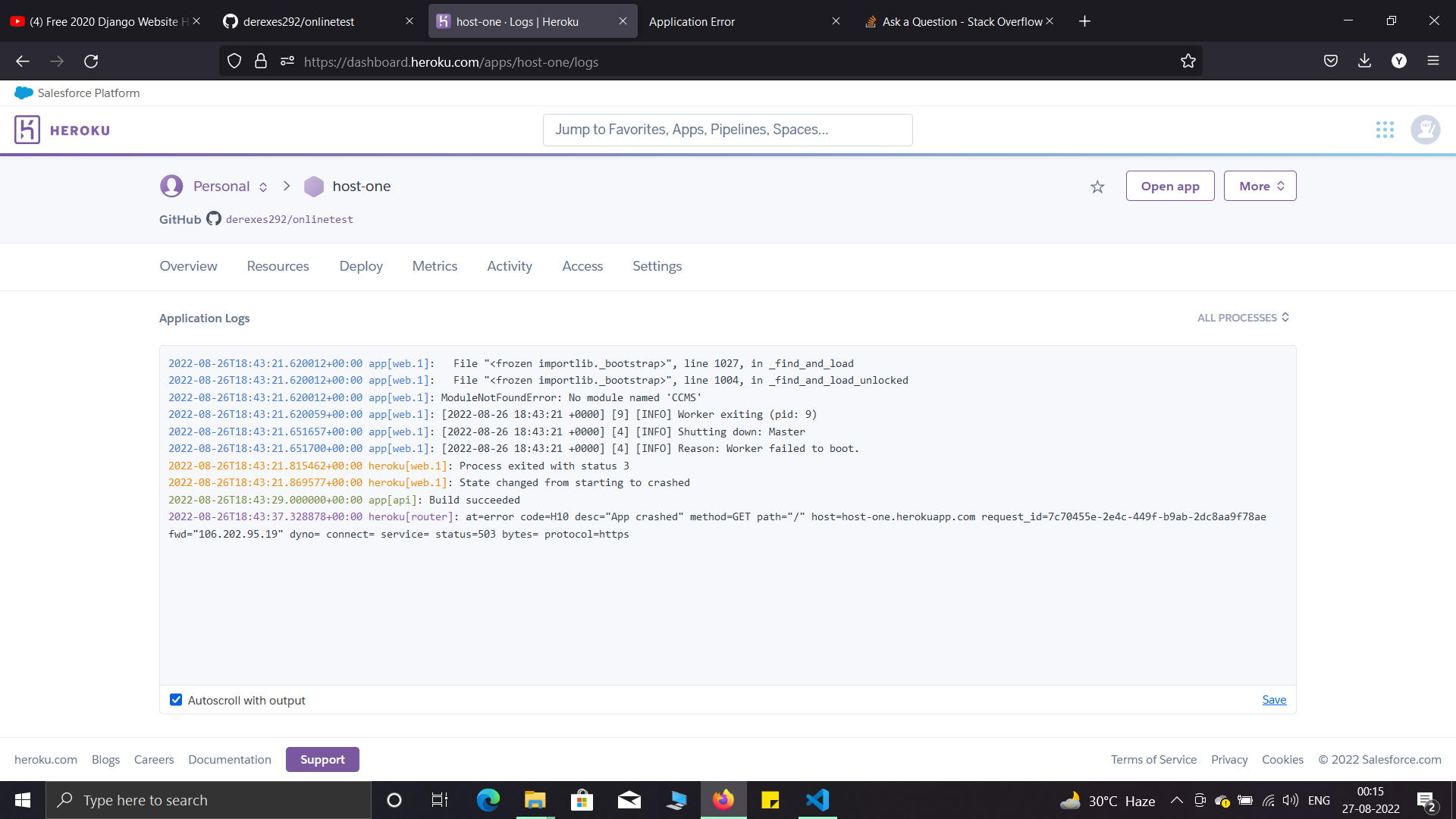Open the Firefox downloads panel
The width and height of the screenshot is (1456, 819).
coord(1364,61)
